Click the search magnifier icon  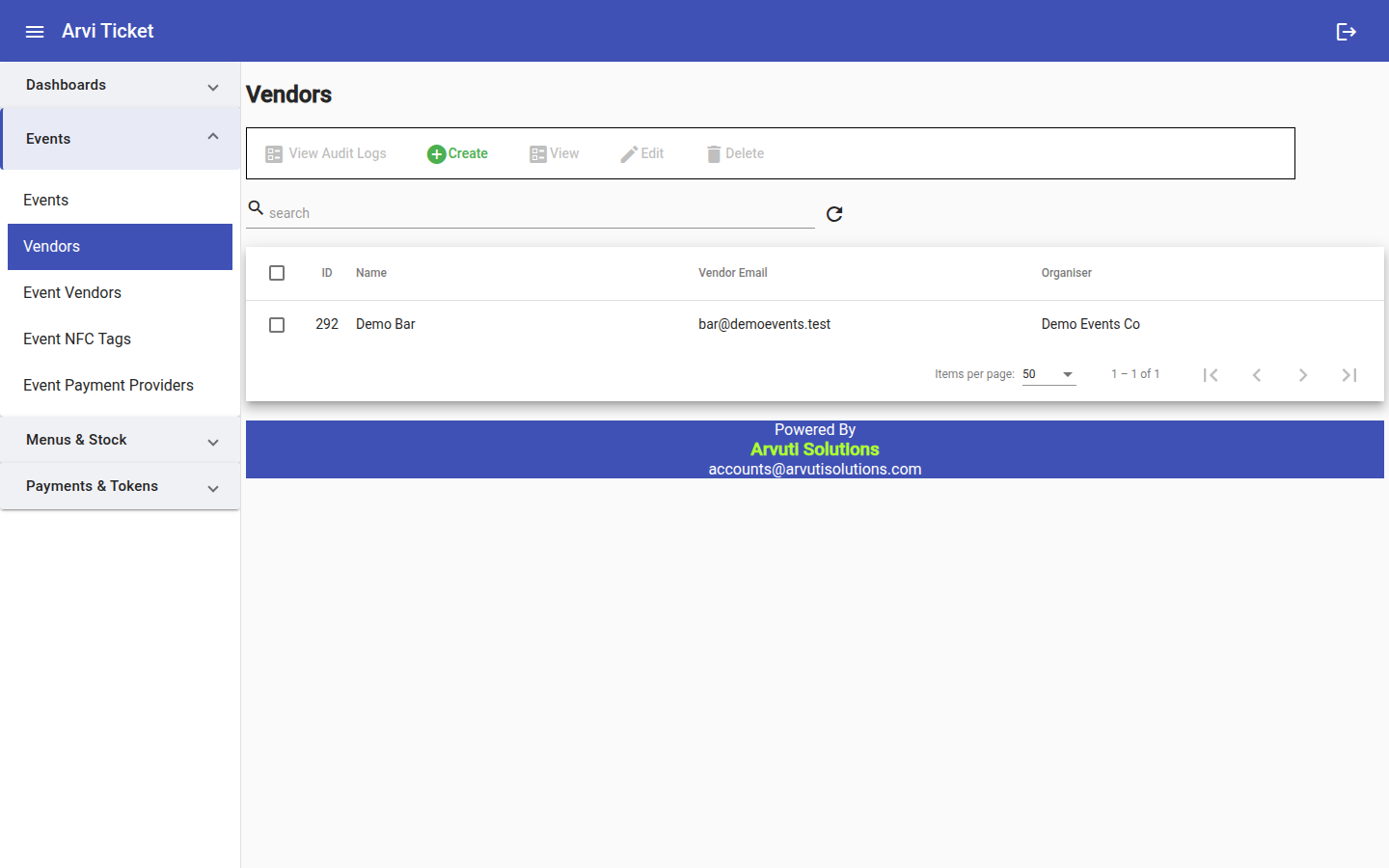tap(256, 207)
